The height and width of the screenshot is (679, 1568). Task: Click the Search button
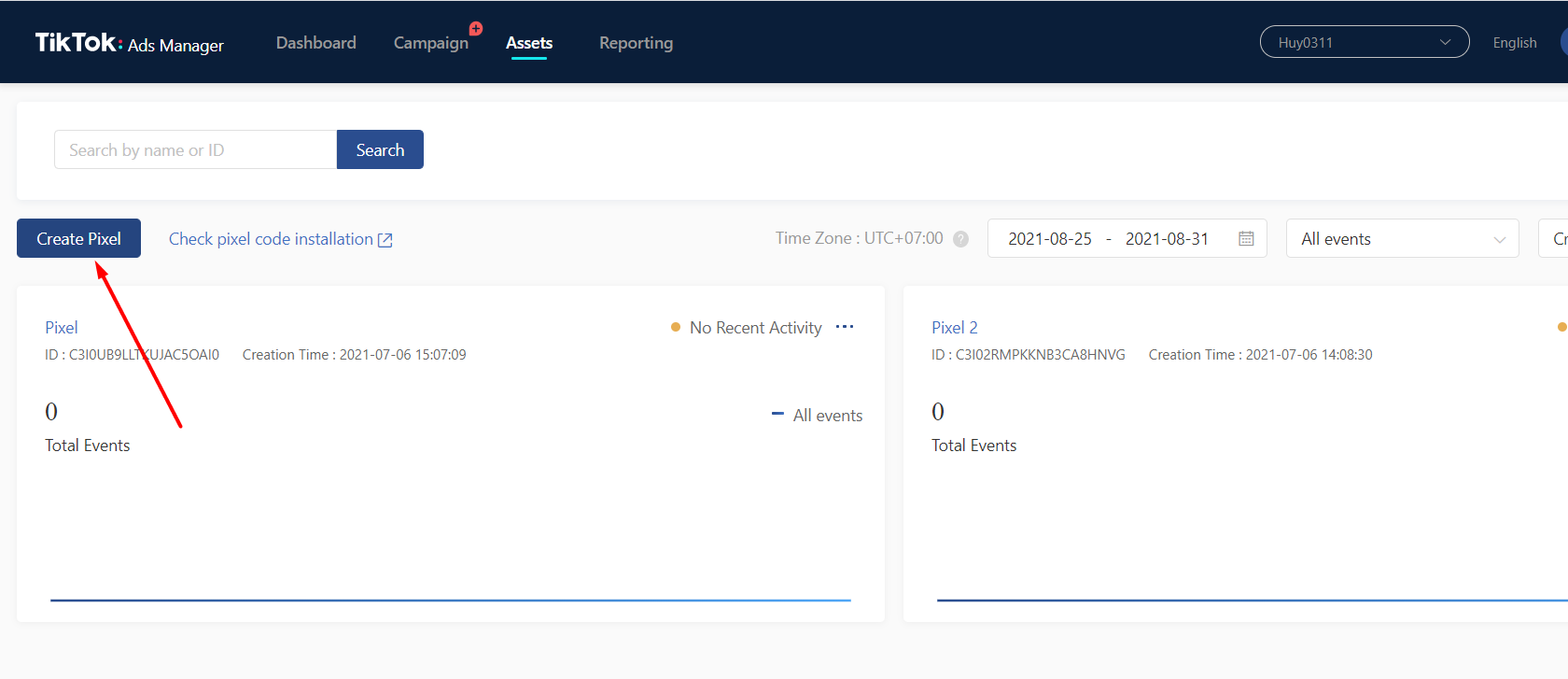[380, 149]
